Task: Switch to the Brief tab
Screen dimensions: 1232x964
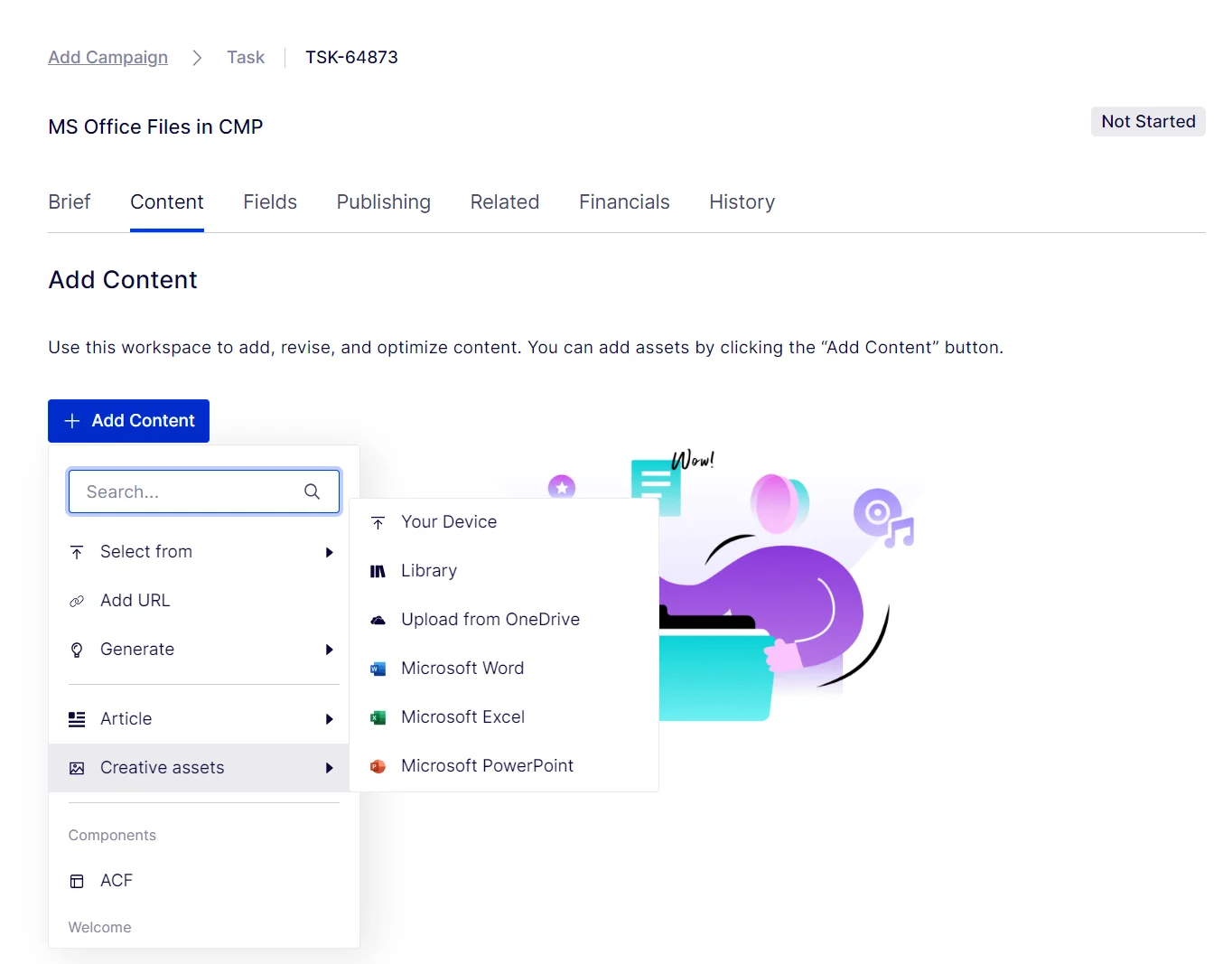Action: point(70,201)
